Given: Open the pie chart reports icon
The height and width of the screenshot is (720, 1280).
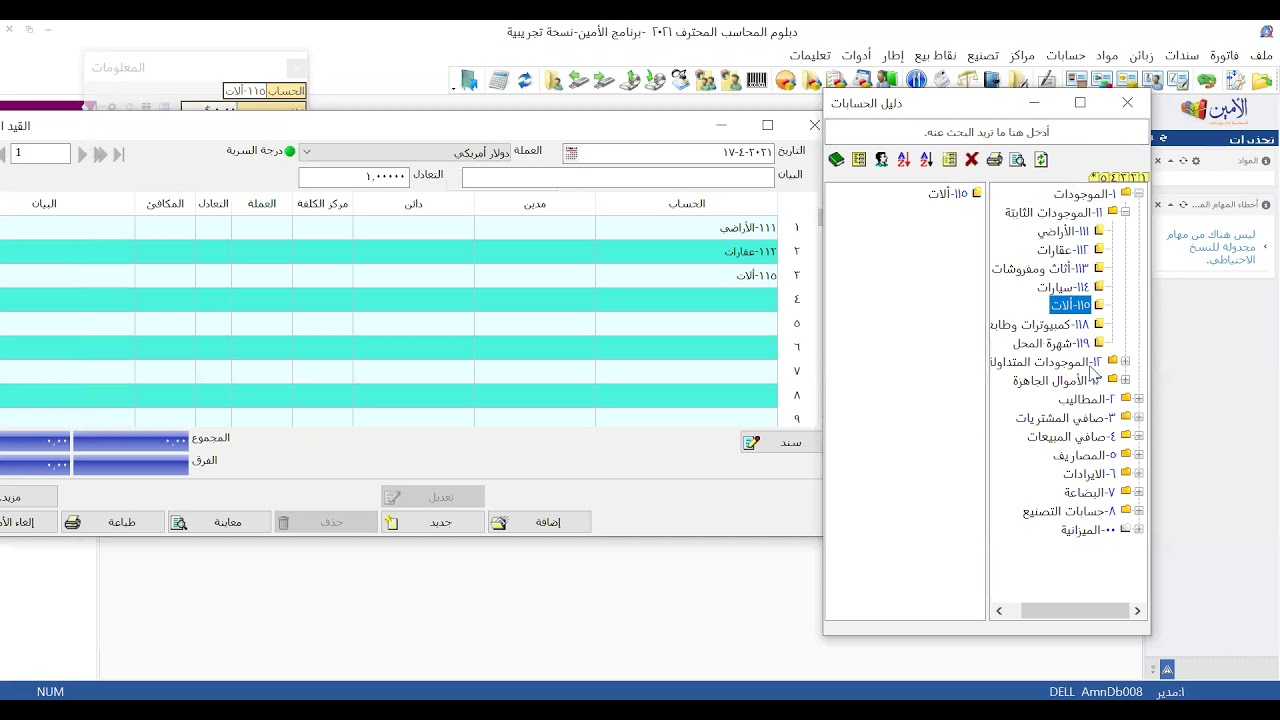Looking at the screenshot, I should point(786,80).
